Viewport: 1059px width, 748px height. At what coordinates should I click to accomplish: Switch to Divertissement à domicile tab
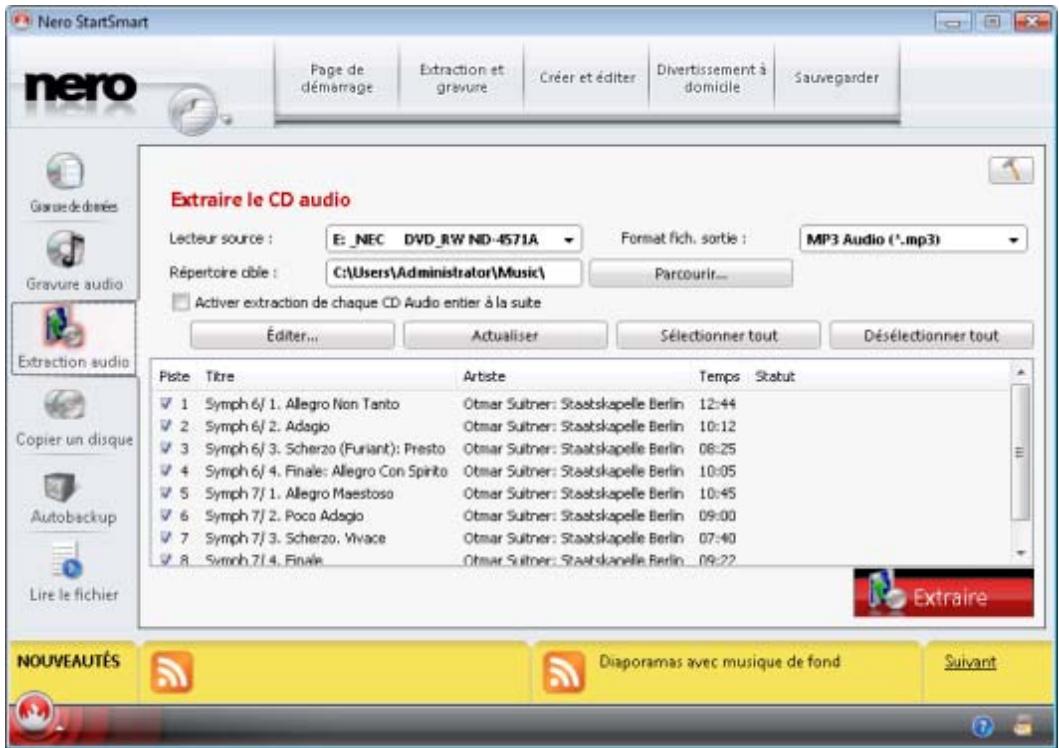pyautogui.click(x=712, y=78)
